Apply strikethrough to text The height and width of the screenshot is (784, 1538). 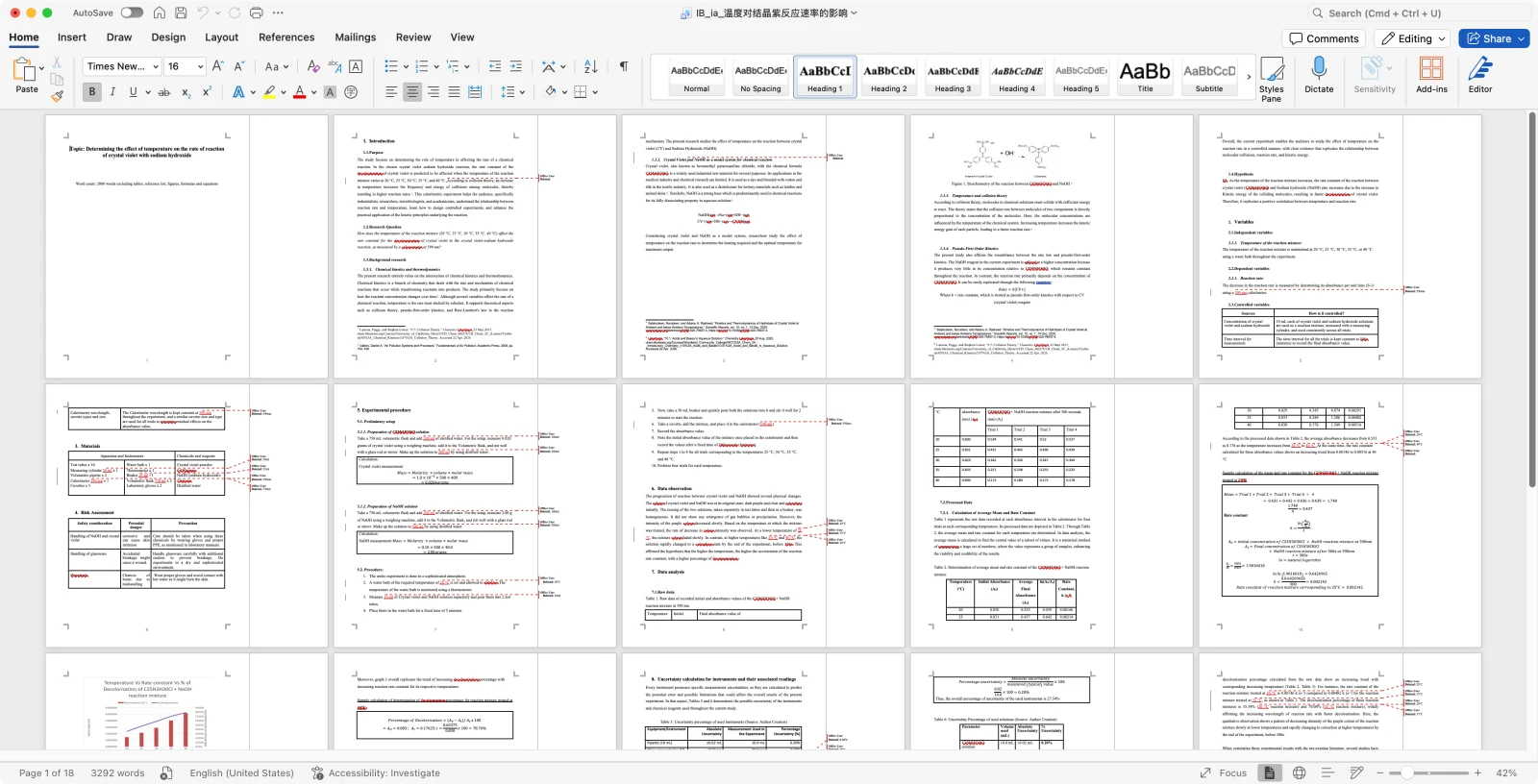163,92
